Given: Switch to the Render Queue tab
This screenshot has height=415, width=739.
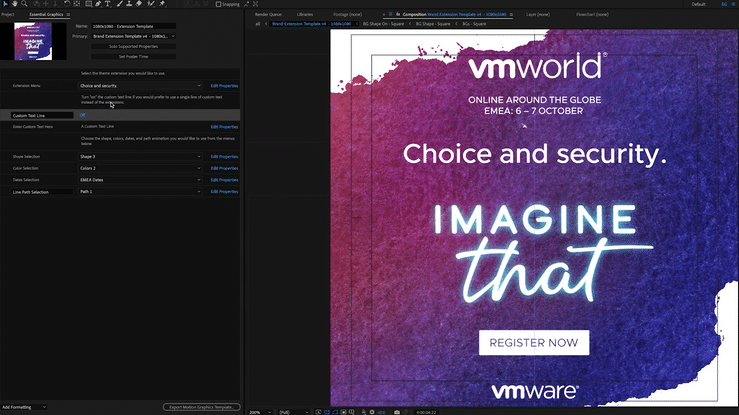Looking at the screenshot, I should 268,15.
